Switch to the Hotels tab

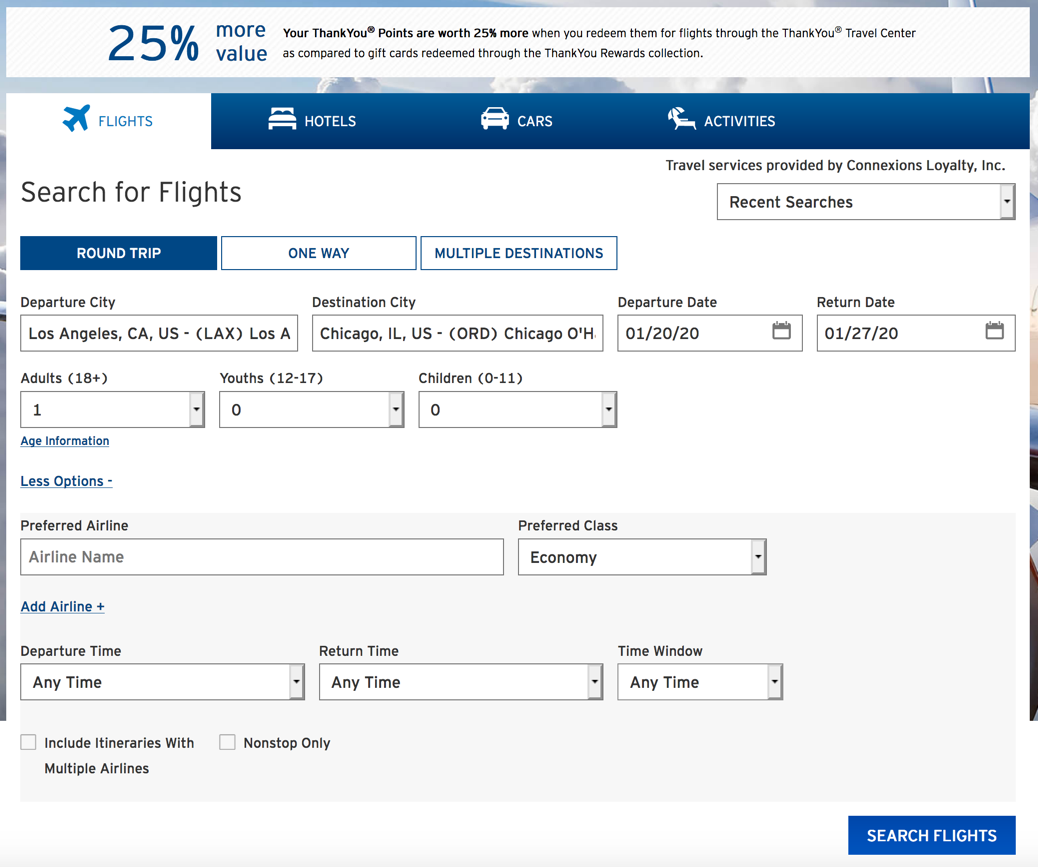pyautogui.click(x=312, y=120)
